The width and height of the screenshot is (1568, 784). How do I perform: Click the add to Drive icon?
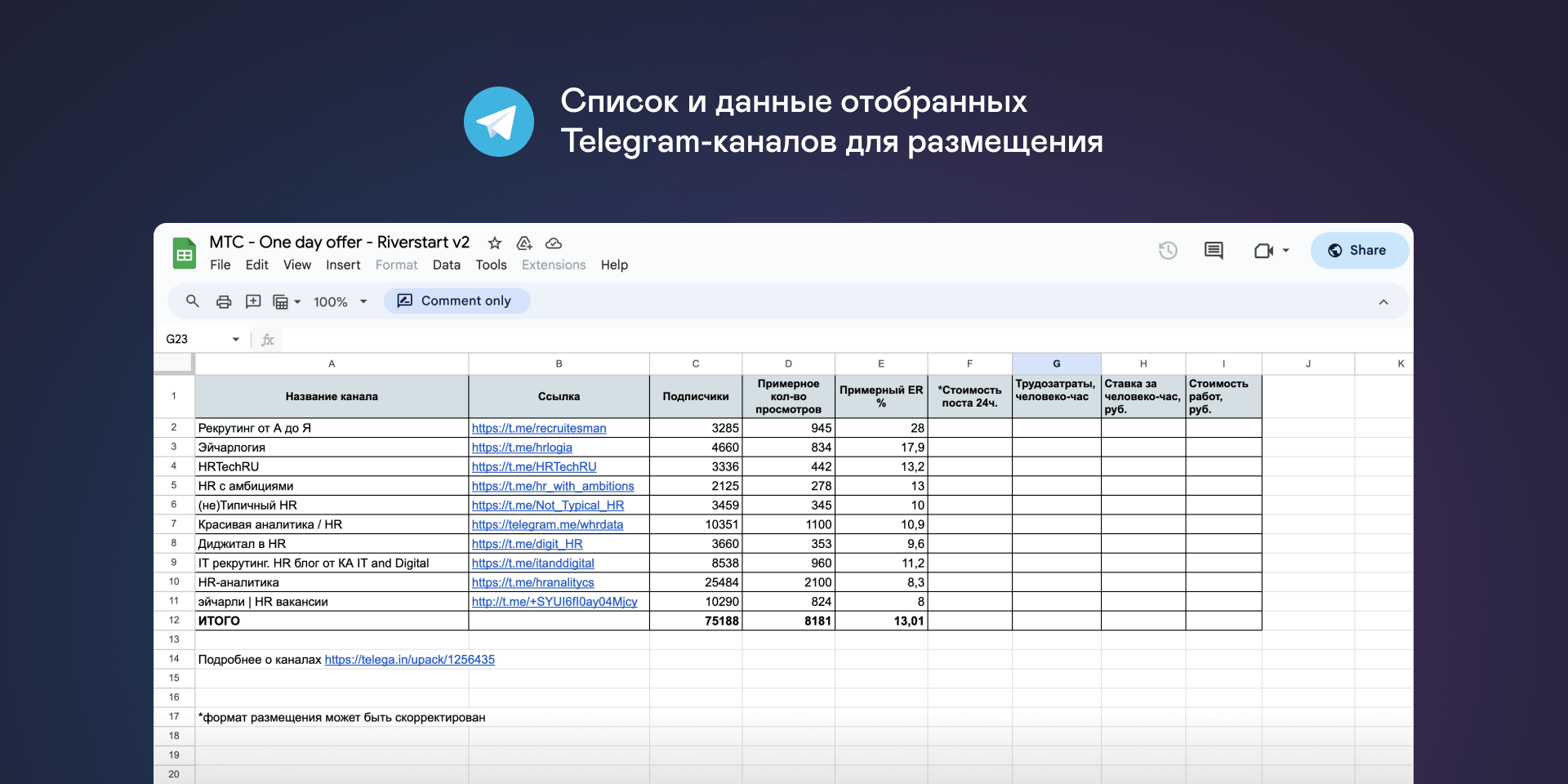[x=524, y=243]
